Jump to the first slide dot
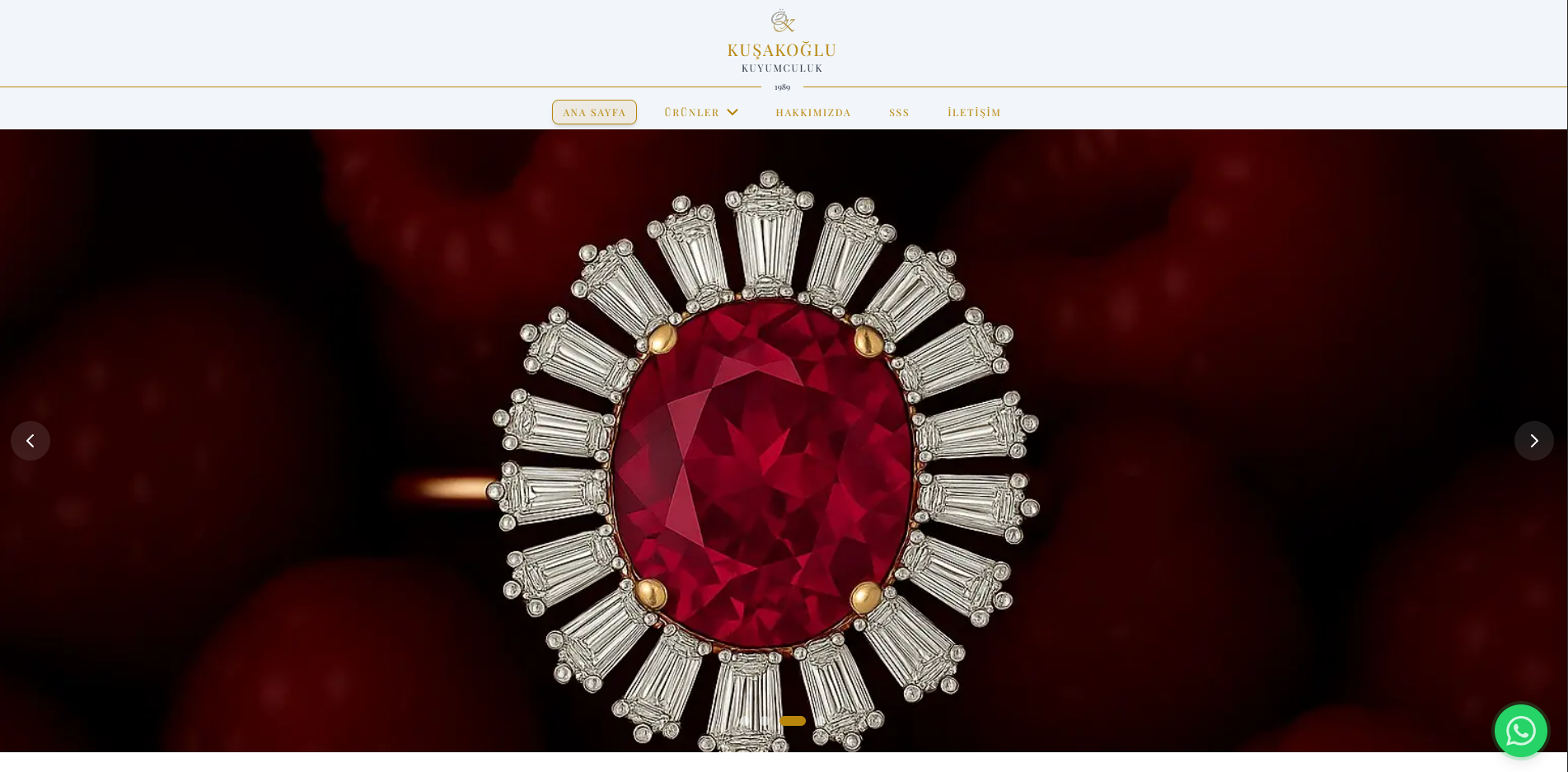1568x772 pixels. 746,721
